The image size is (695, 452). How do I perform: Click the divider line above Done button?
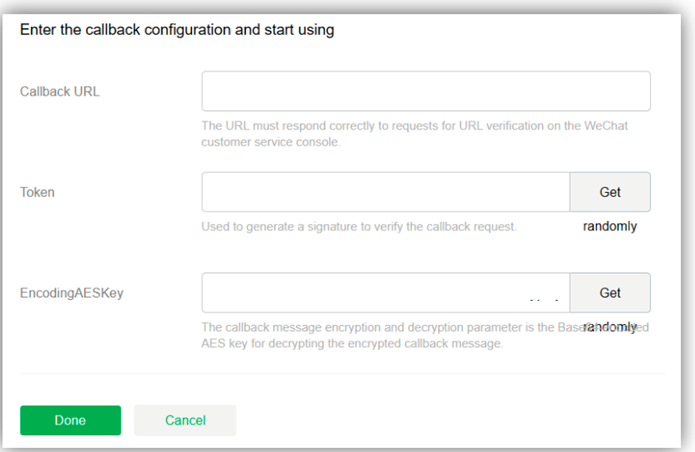342,374
